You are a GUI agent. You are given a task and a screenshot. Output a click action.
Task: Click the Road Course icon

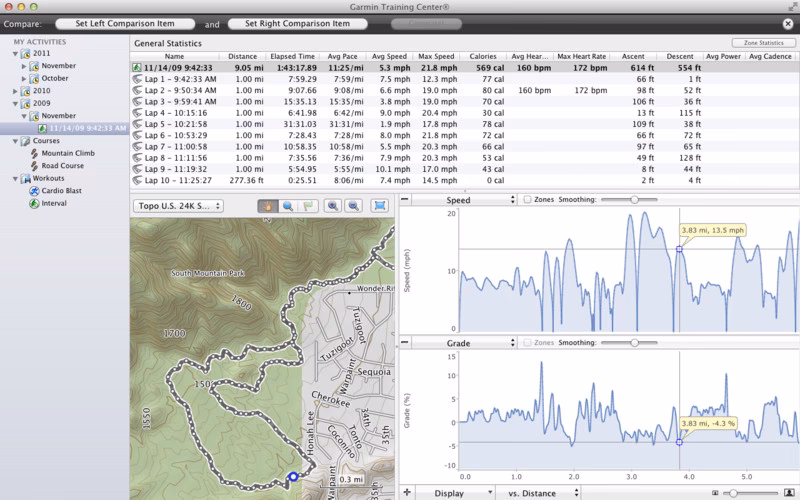pyautogui.click(x=34, y=166)
